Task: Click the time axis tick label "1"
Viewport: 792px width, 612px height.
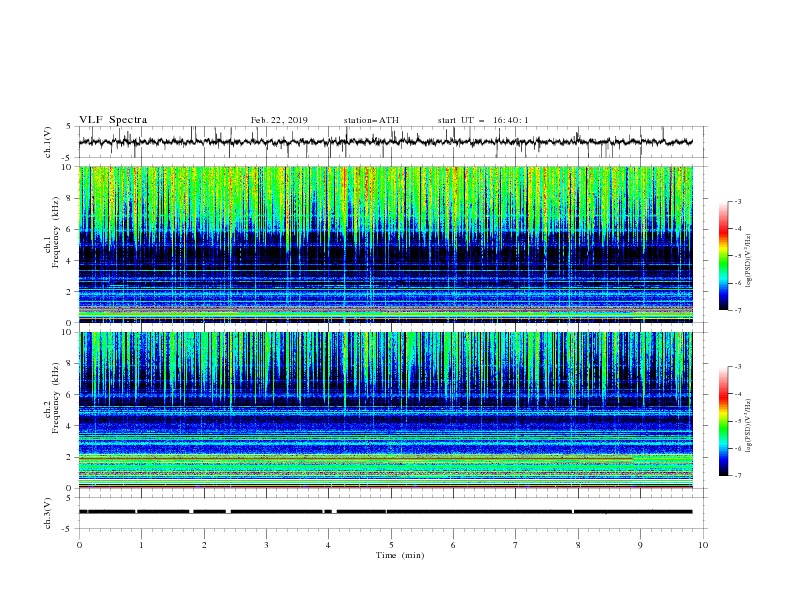Action: (x=141, y=545)
